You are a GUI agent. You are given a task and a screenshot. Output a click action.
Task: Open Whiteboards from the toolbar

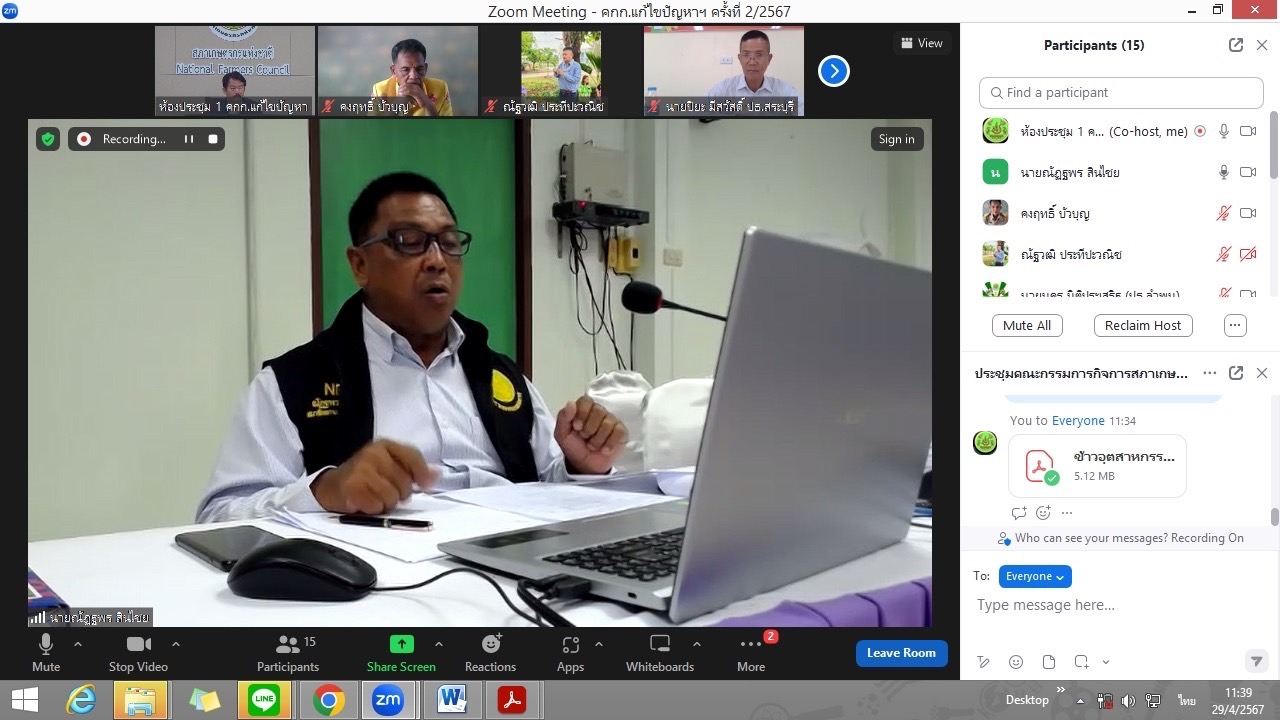659,652
